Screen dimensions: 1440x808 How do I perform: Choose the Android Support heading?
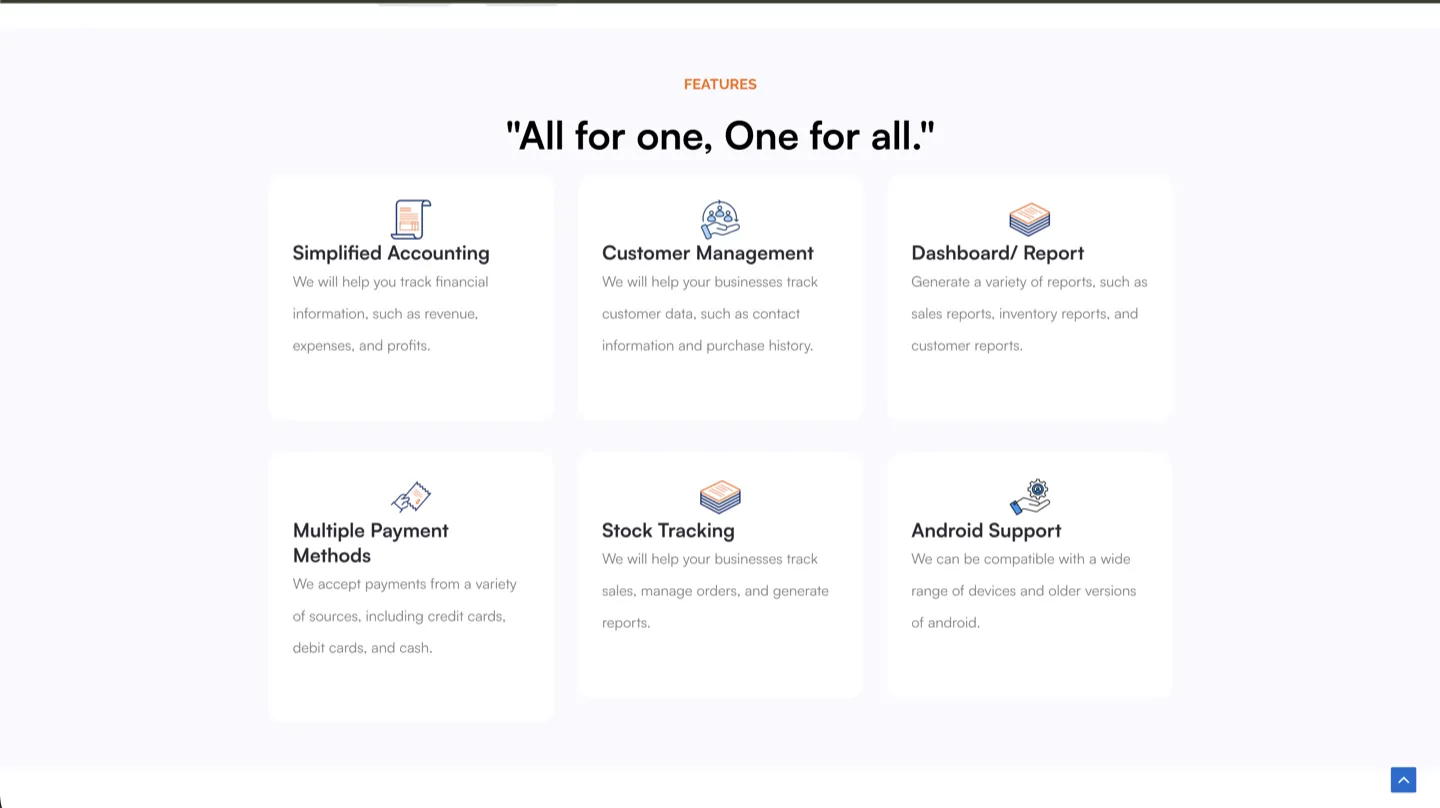click(x=985, y=530)
